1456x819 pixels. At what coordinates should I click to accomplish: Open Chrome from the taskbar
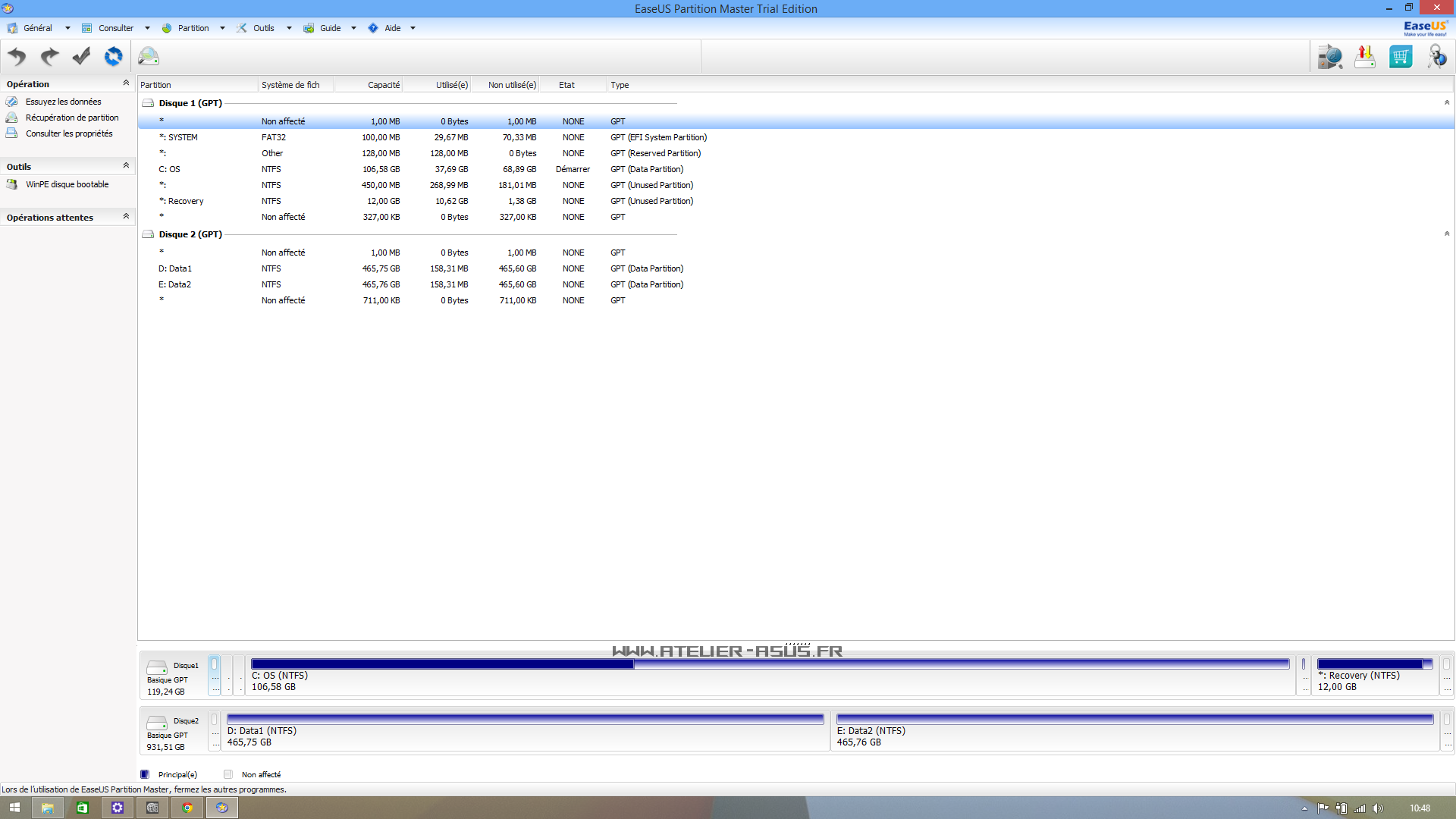tap(187, 808)
